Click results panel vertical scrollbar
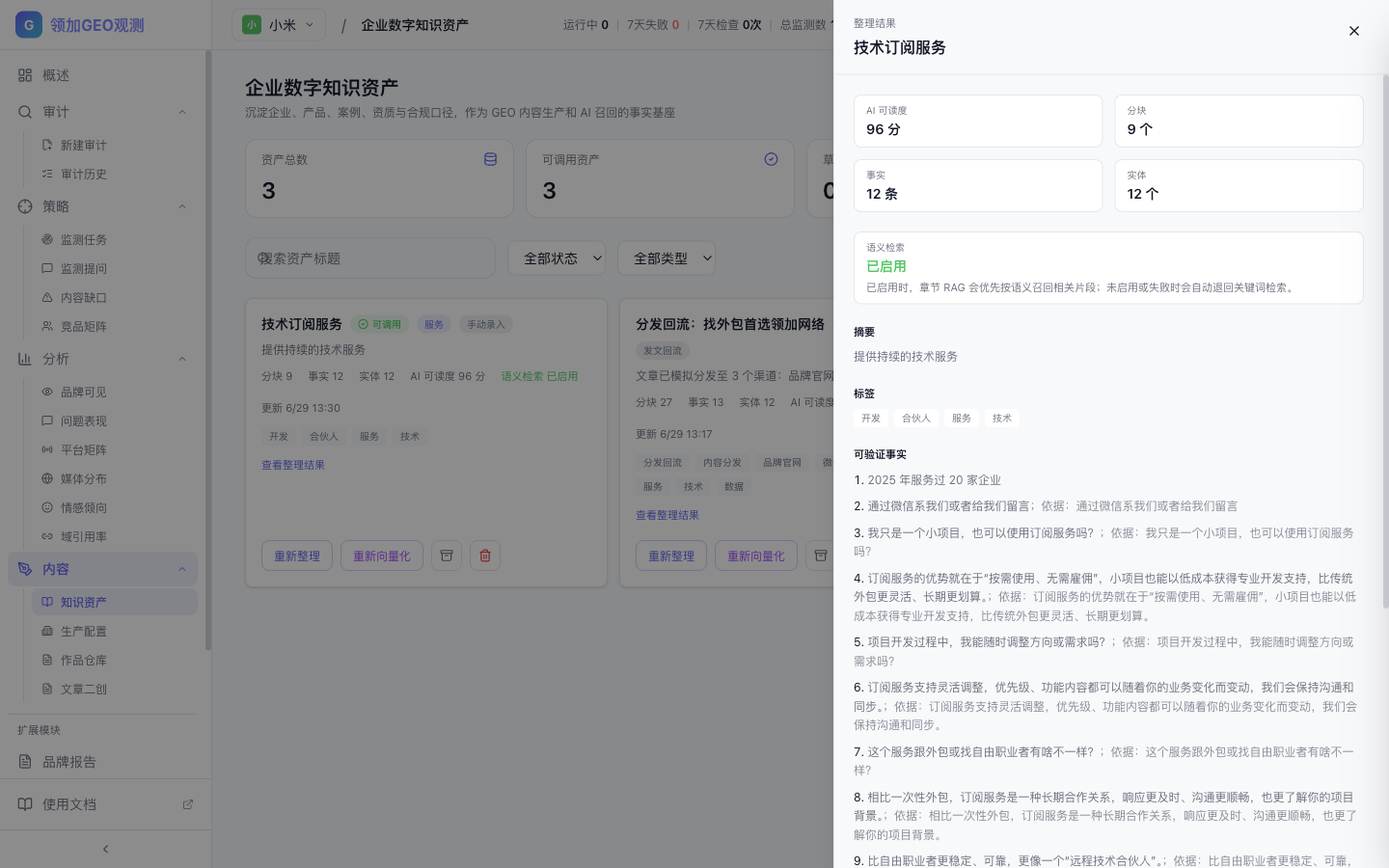The width and height of the screenshot is (1389, 868). click(x=1386, y=341)
